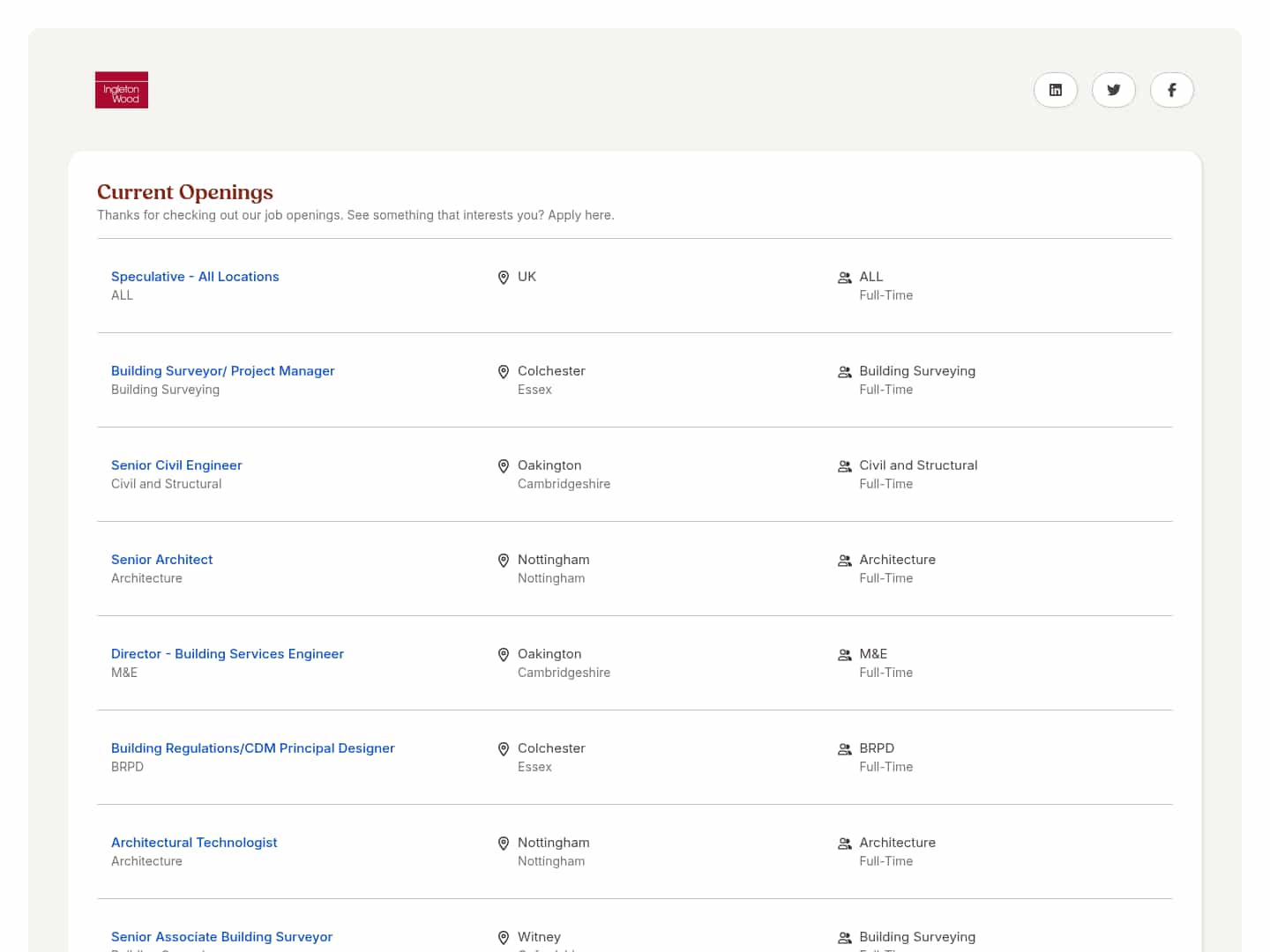Click location pin in Architectural Technologist row
1270x952 pixels.
(504, 844)
